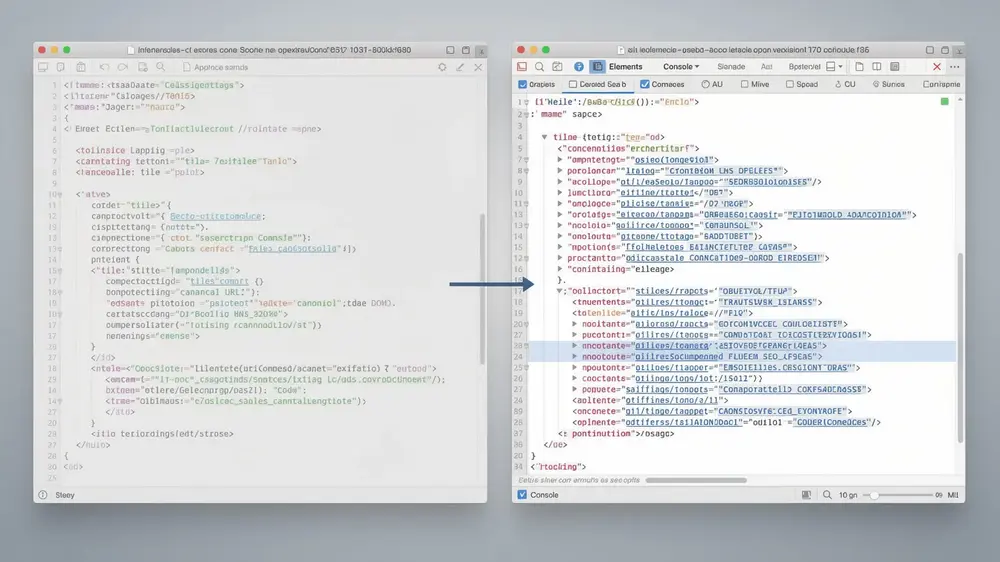The height and width of the screenshot is (562, 1000).
Task: Click the gray square icon next to split-pane
Action: [x=895, y=66]
